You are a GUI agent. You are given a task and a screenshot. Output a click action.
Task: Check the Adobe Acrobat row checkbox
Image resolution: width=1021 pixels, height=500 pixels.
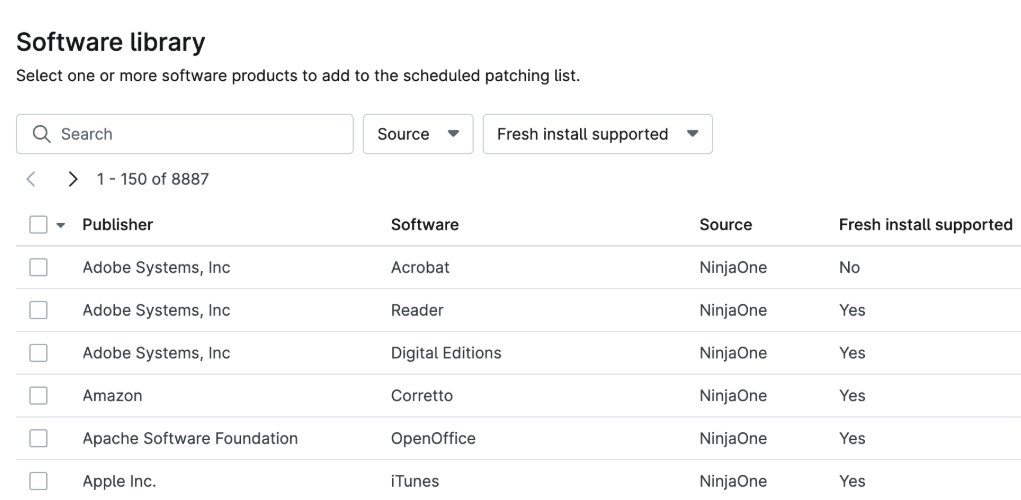click(38, 268)
